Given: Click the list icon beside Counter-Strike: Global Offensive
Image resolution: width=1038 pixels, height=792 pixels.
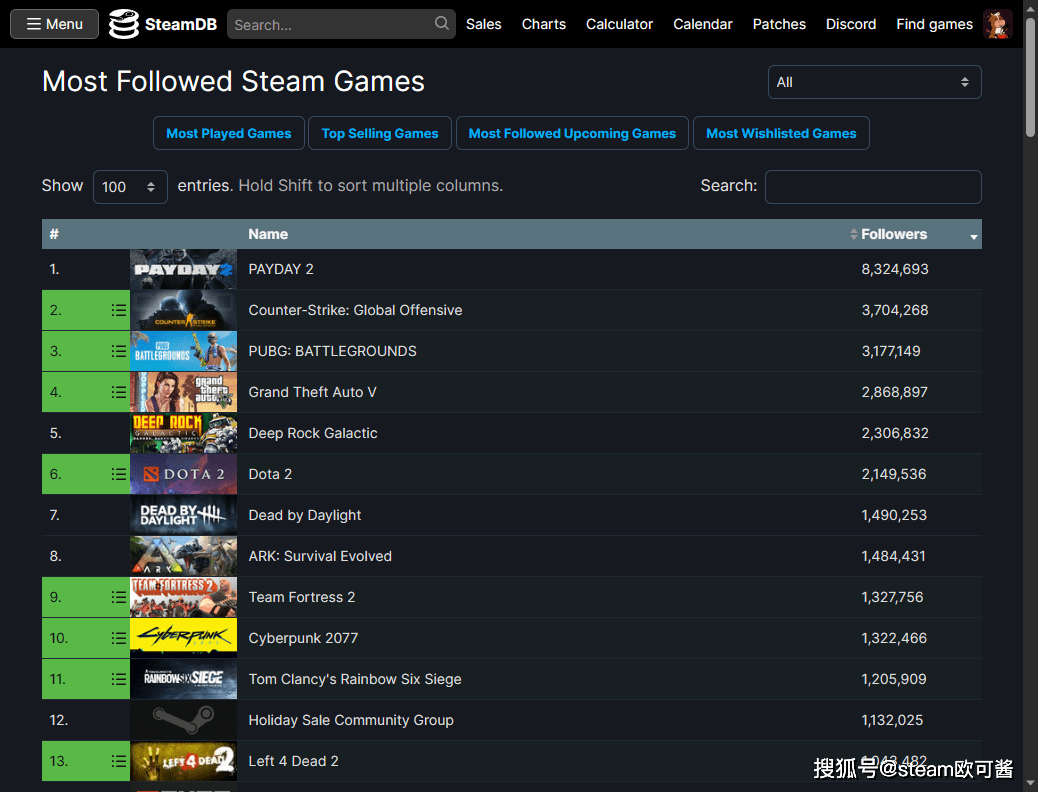Looking at the screenshot, I should click(x=118, y=309).
